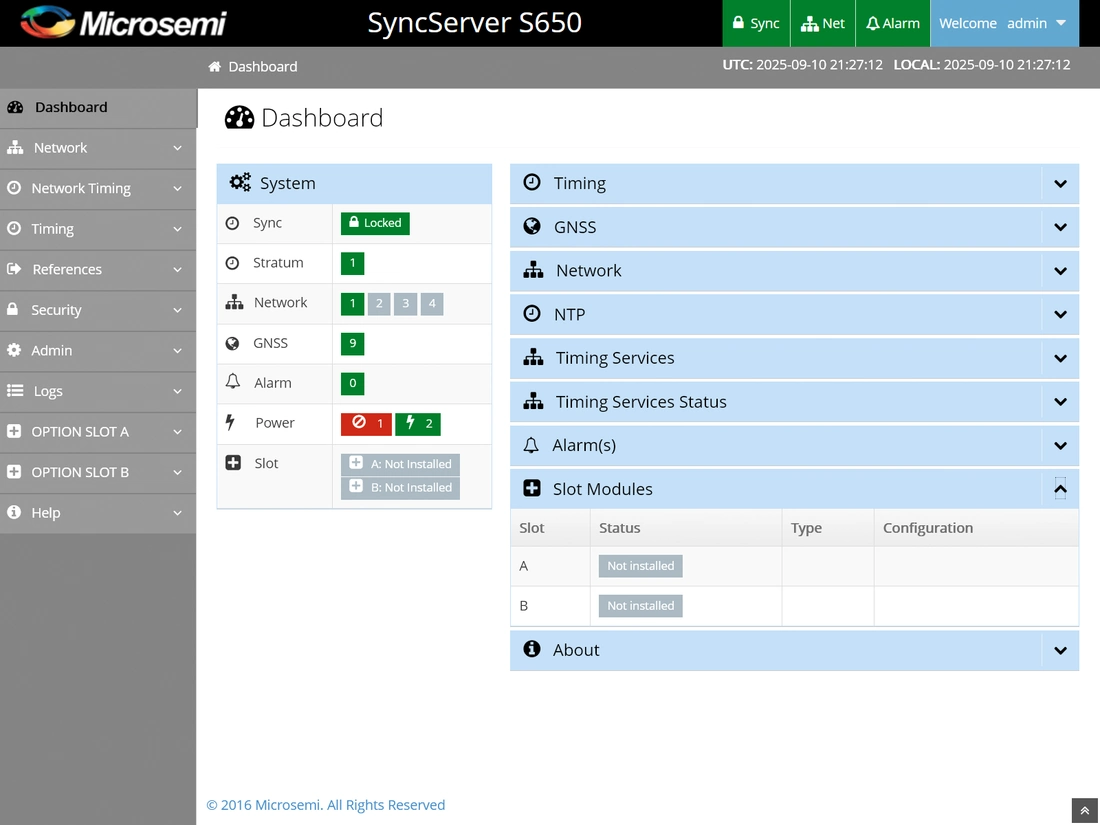Expand the NTP panel chevron

(x=1060, y=314)
